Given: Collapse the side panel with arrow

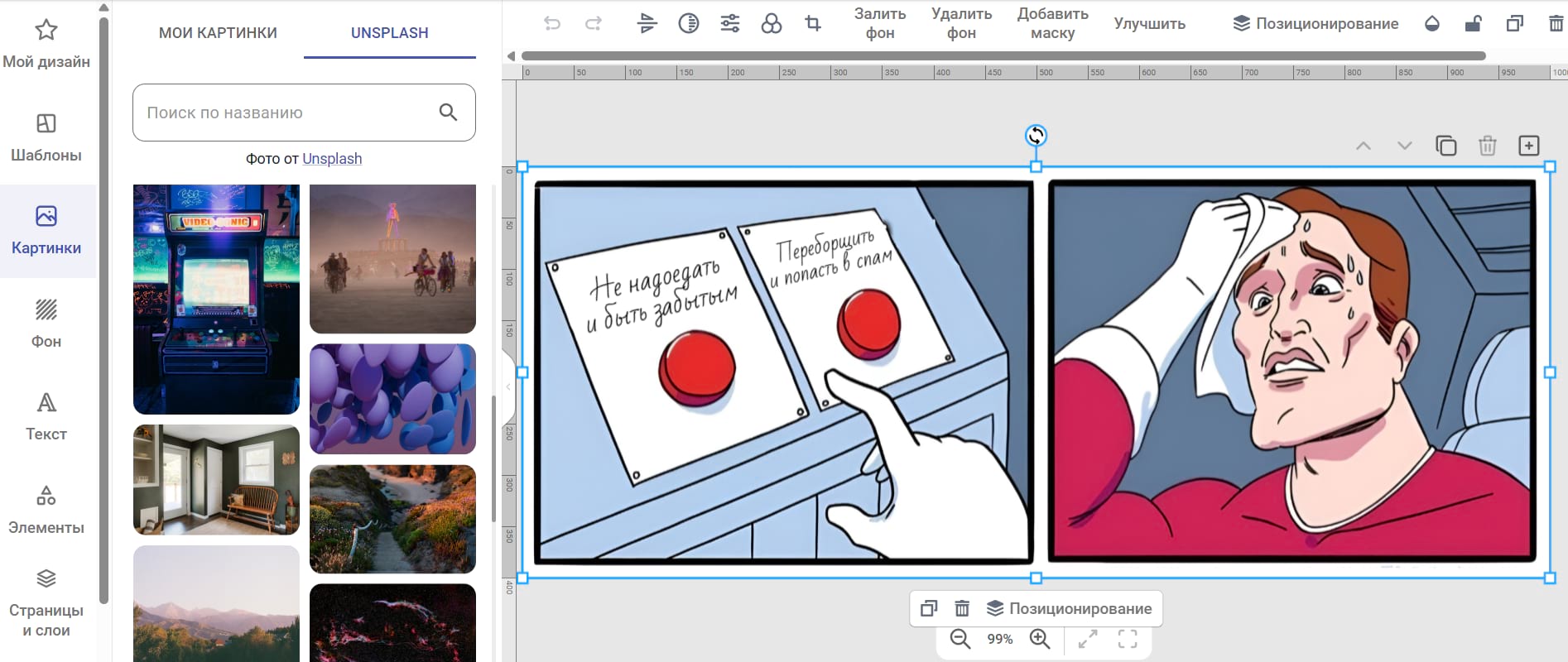Looking at the screenshot, I should tap(508, 386).
